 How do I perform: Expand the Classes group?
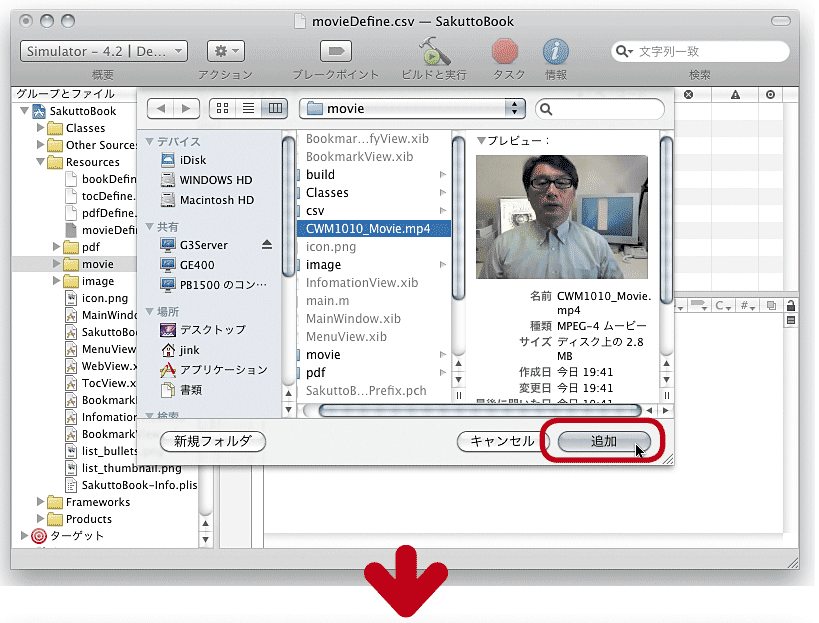[x=40, y=127]
